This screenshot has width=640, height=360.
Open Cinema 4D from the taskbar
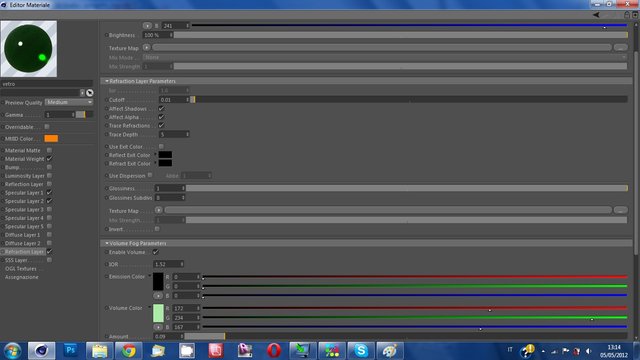click(x=41, y=351)
